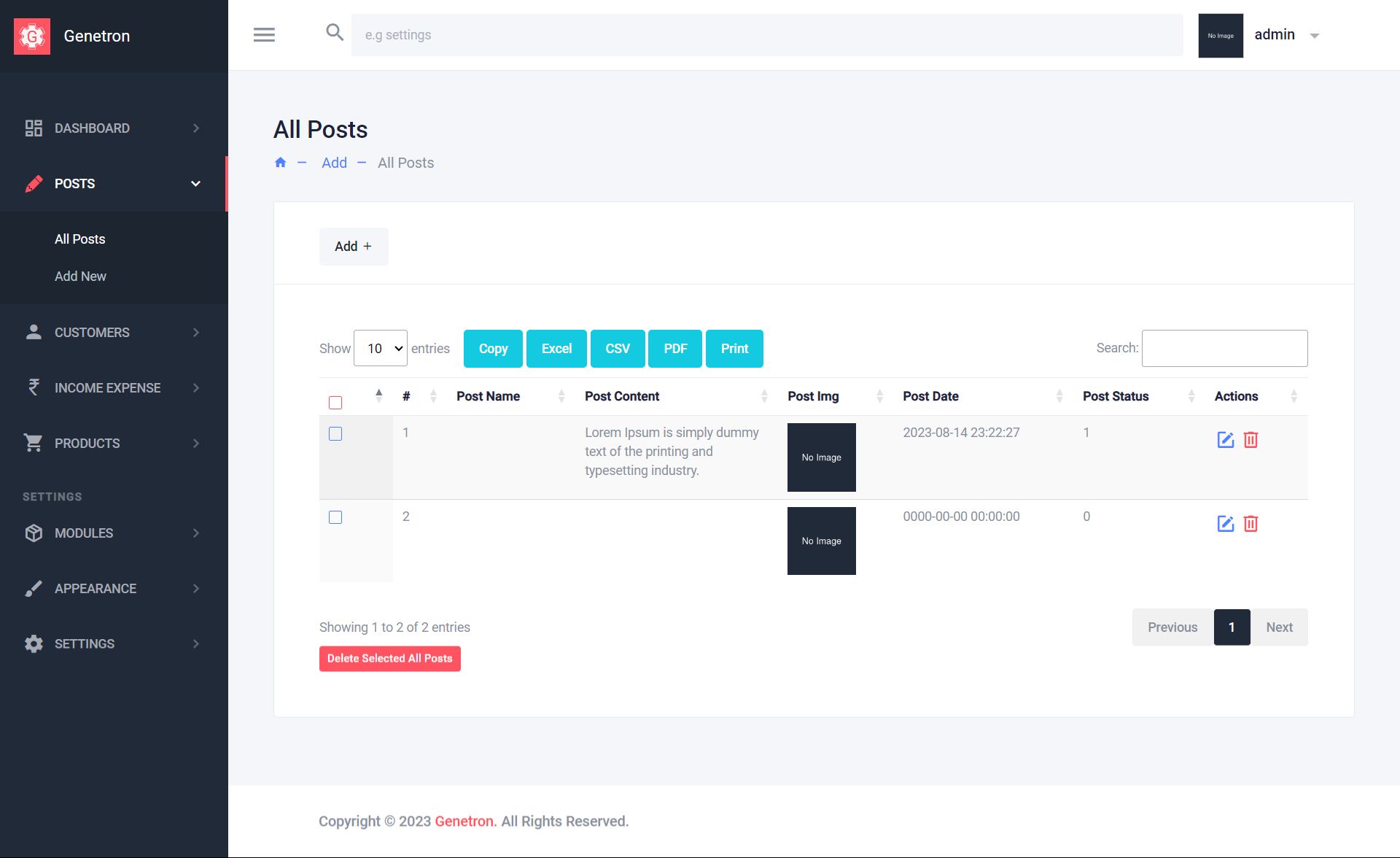Delete post number 2 with trash icon
Screen dimensions: 1400x858
pyautogui.click(x=1251, y=524)
